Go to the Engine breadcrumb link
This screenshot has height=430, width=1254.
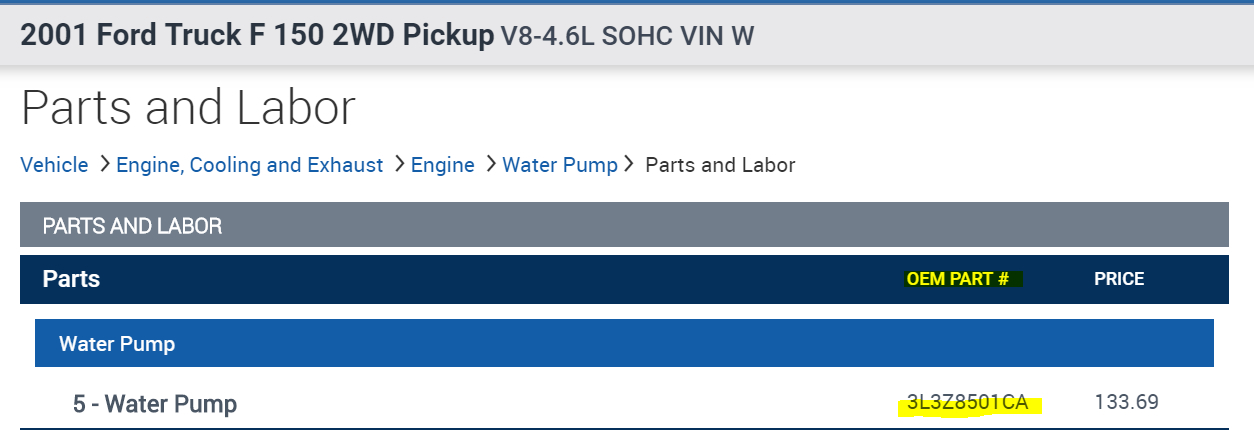coord(442,165)
